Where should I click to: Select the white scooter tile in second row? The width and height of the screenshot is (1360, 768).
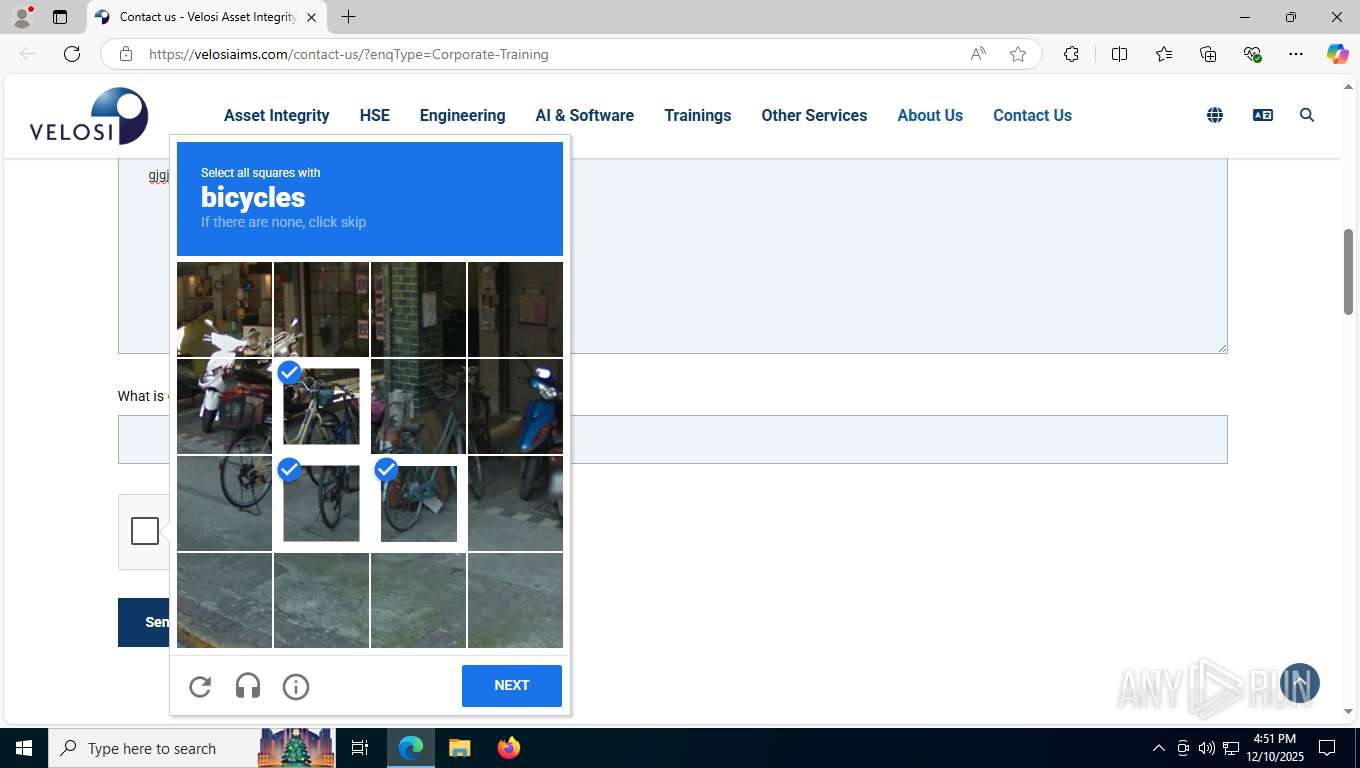pyautogui.click(x=224, y=406)
